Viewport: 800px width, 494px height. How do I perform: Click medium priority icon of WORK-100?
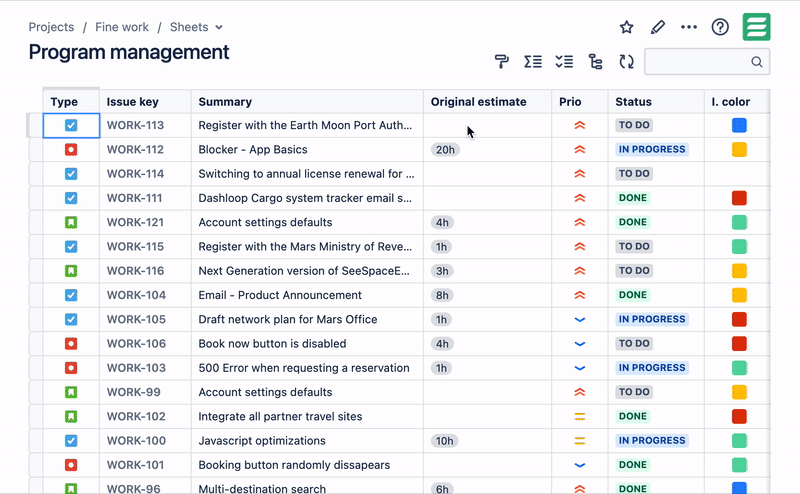coord(580,440)
